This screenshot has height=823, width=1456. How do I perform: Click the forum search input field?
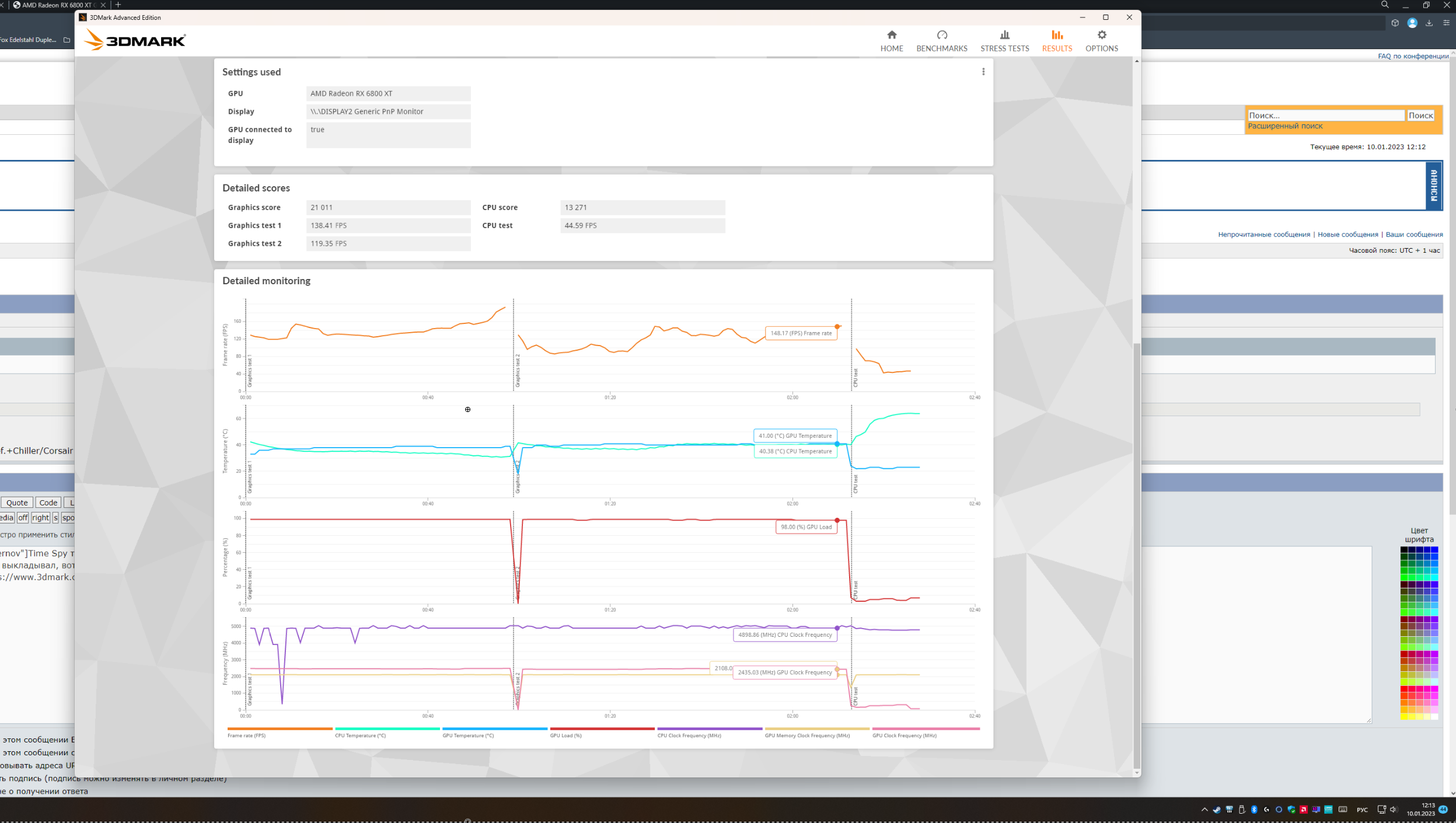point(1325,116)
